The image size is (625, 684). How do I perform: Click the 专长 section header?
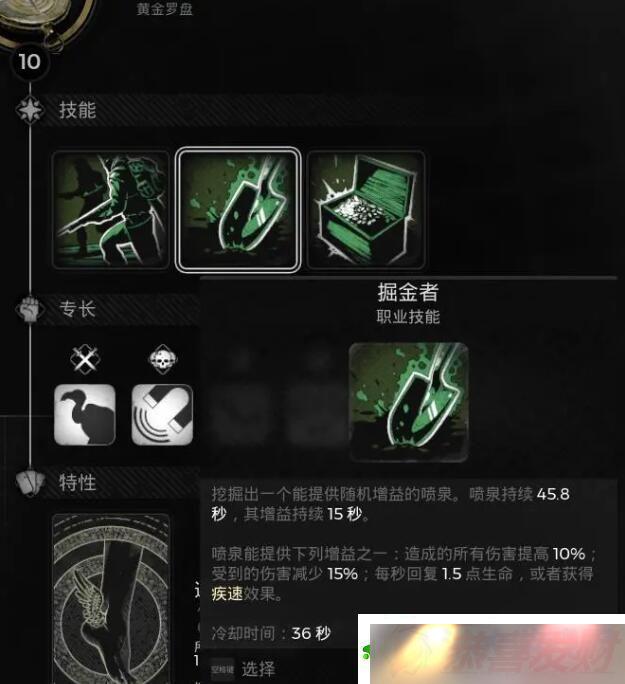[78, 309]
